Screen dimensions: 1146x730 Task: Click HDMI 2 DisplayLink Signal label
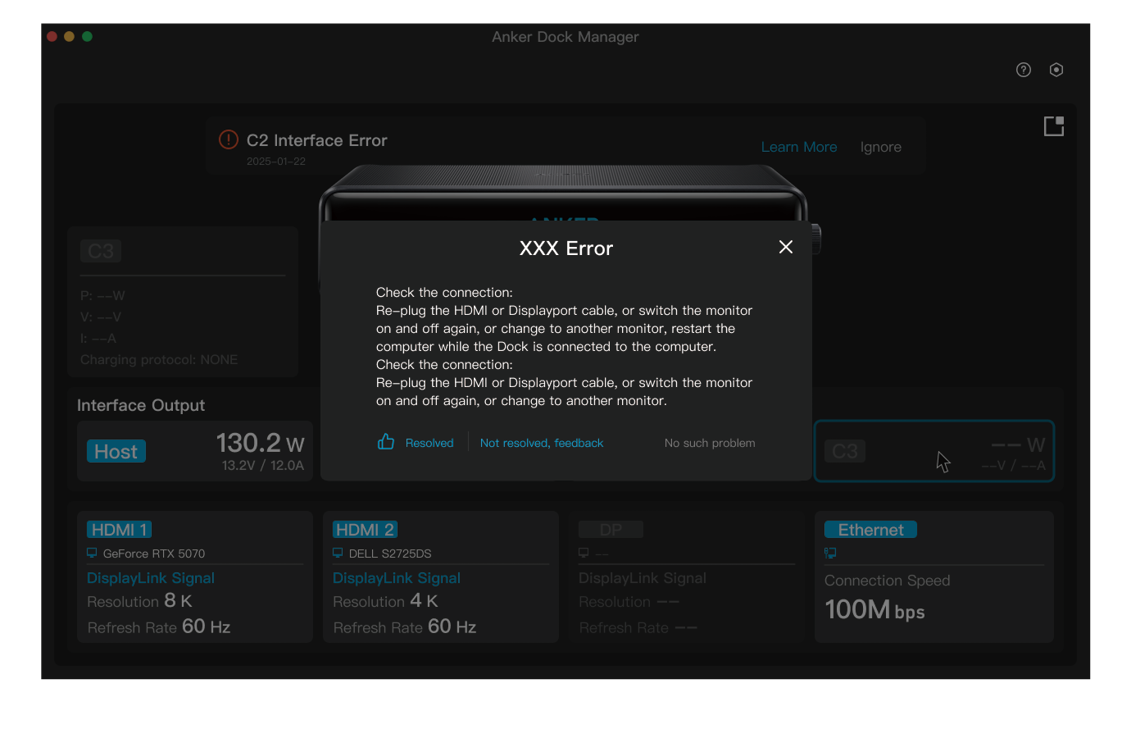(396, 578)
